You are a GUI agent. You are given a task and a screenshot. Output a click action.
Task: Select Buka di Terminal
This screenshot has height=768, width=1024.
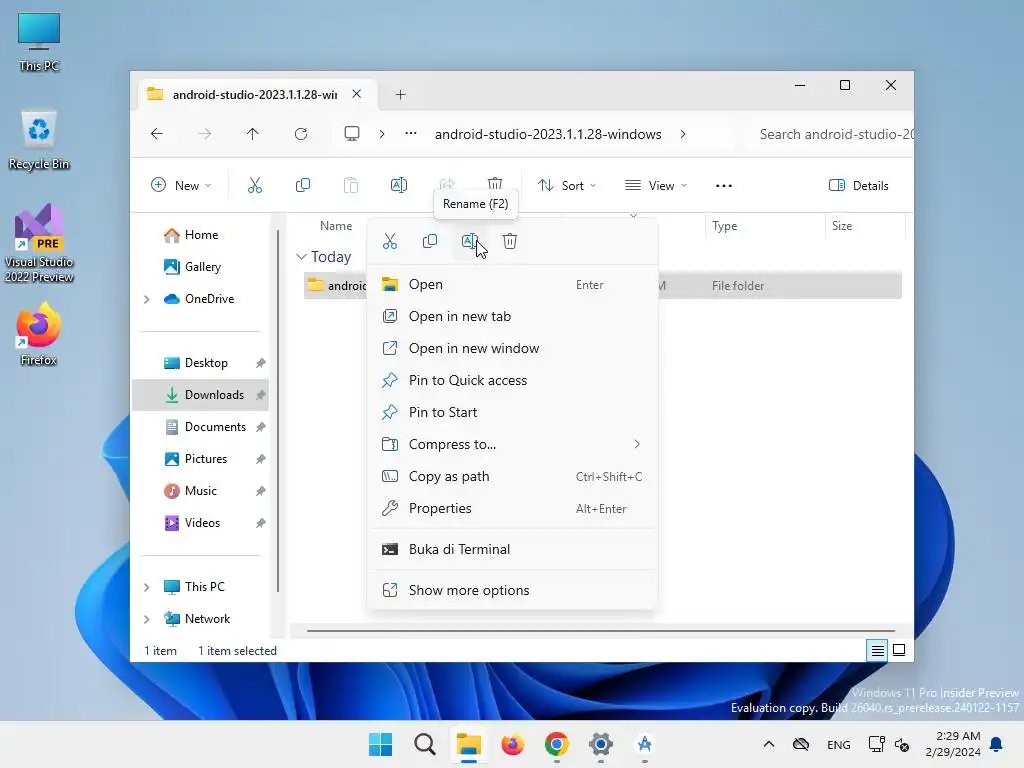tap(512, 549)
